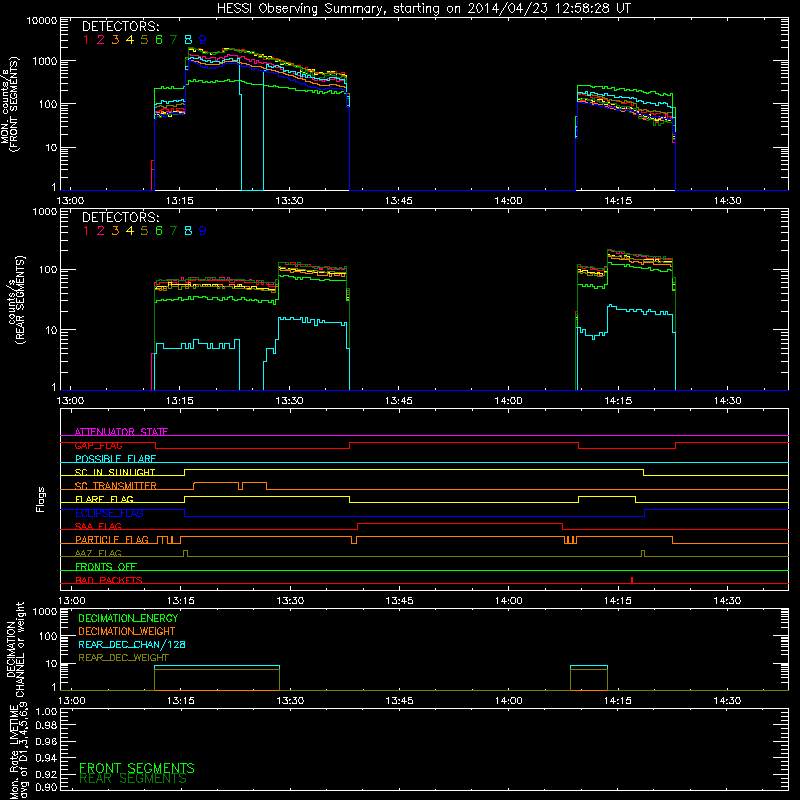Click the 13:15 tick below the Flags panel
The width and height of the screenshot is (800, 800).
tap(181, 601)
